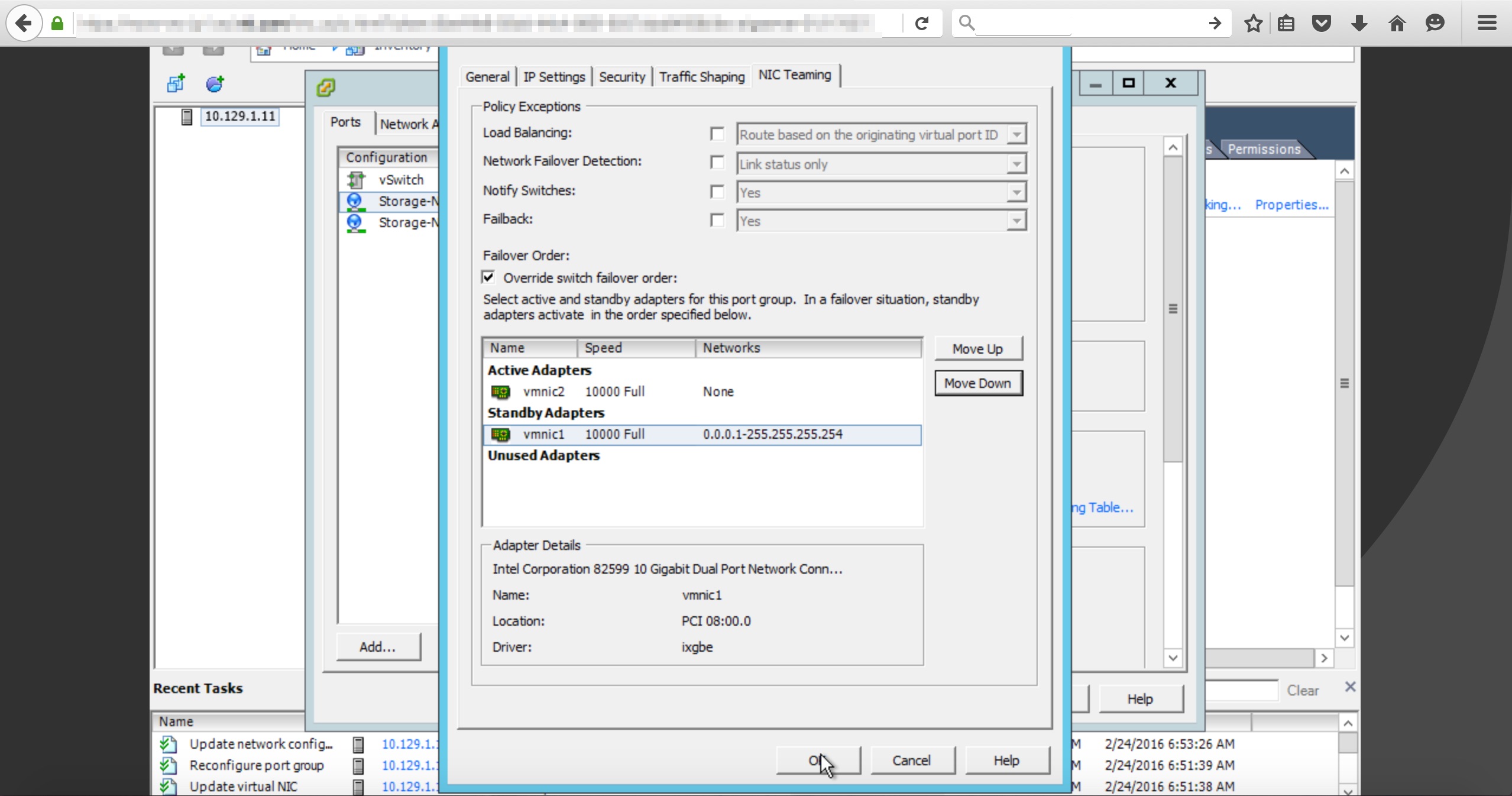1512x796 pixels.
Task: Open the IP Settings tab
Action: pyautogui.click(x=553, y=77)
